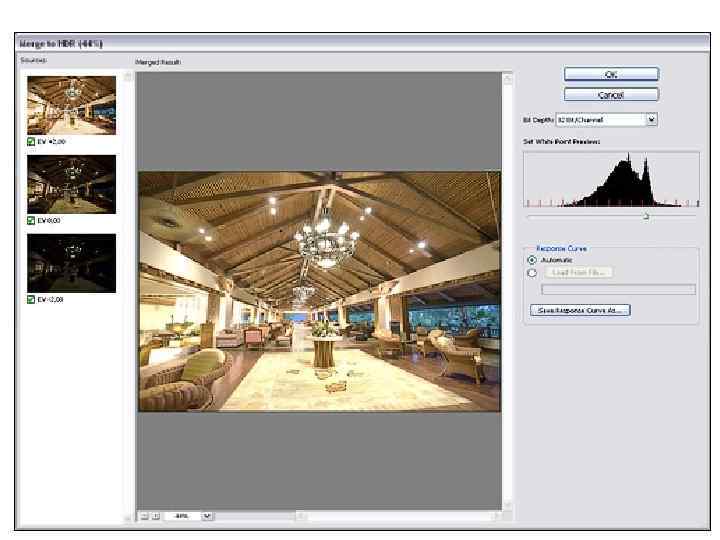Click the response curve file path field
This screenshot has width=720, height=540.
click(x=618, y=290)
